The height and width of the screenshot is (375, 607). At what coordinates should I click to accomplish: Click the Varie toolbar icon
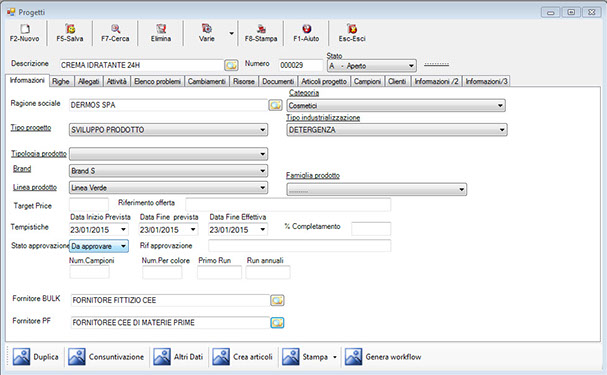click(x=207, y=29)
